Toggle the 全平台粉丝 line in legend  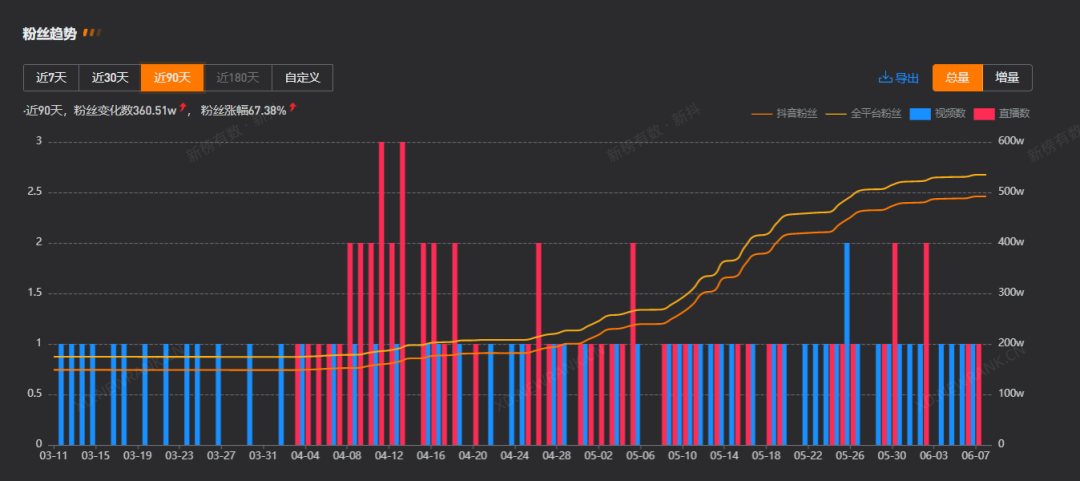tap(837, 114)
